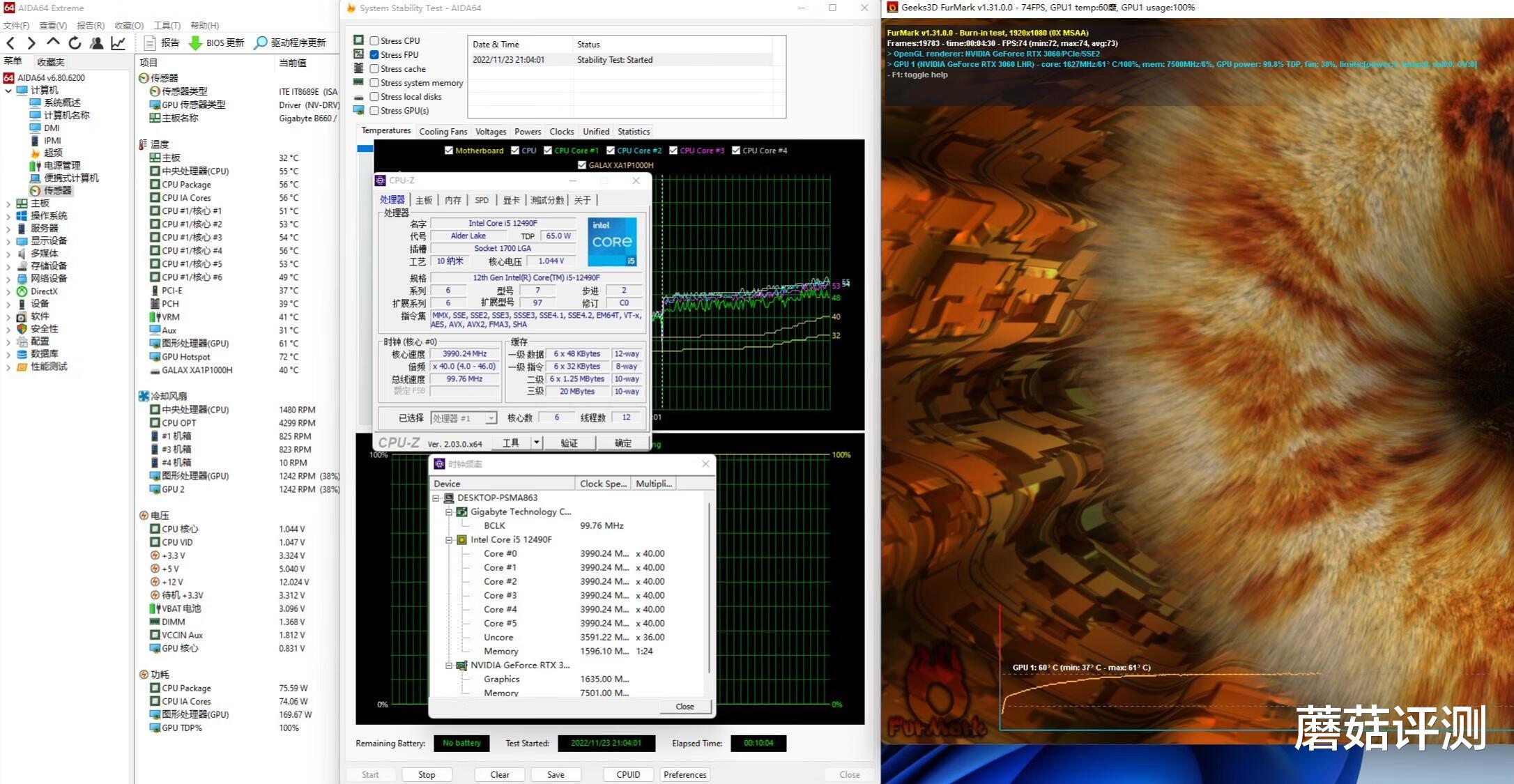
Task: Open DirectX section in AIDA64 sidebar
Action: [43, 291]
